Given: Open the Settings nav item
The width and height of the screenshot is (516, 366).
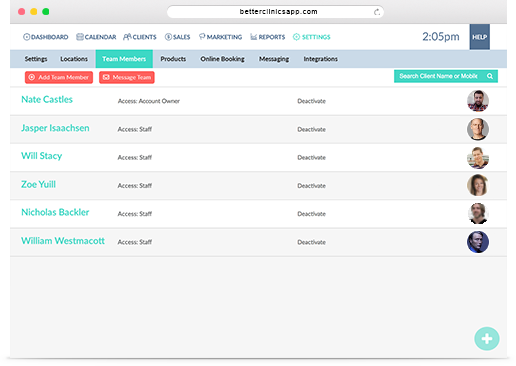Looking at the screenshot, I should [x=312, y=37].
